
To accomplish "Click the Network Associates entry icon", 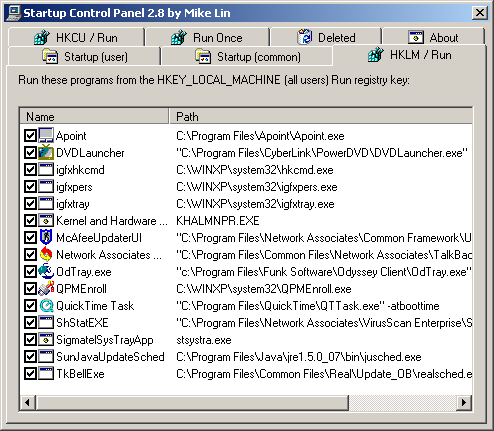I will 46,255.
